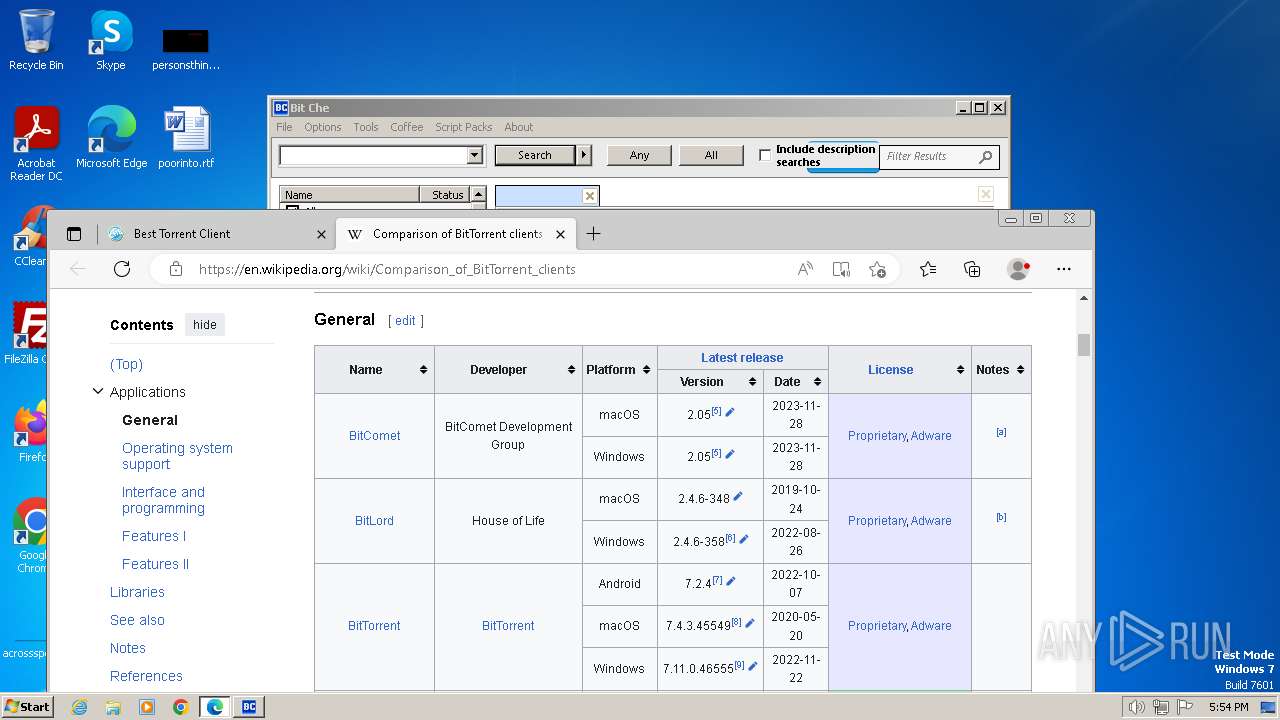Viewport: 1280px width, 720px height.
Task: Click the page vertical scrollbar thumb
Action: tap(1084, 345)
